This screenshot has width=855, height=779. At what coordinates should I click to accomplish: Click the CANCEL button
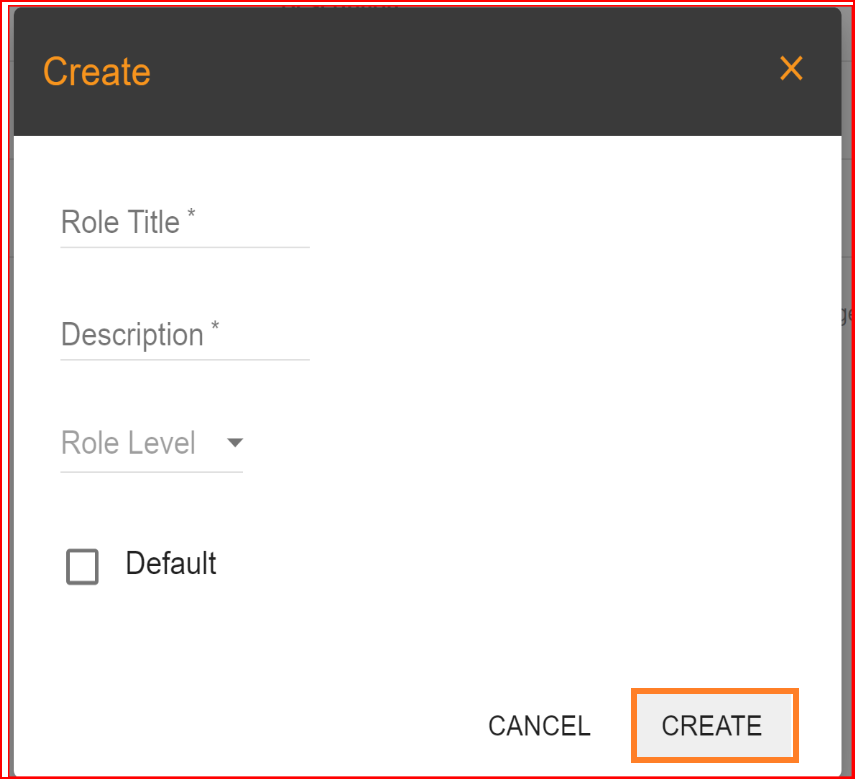[539, 726]
